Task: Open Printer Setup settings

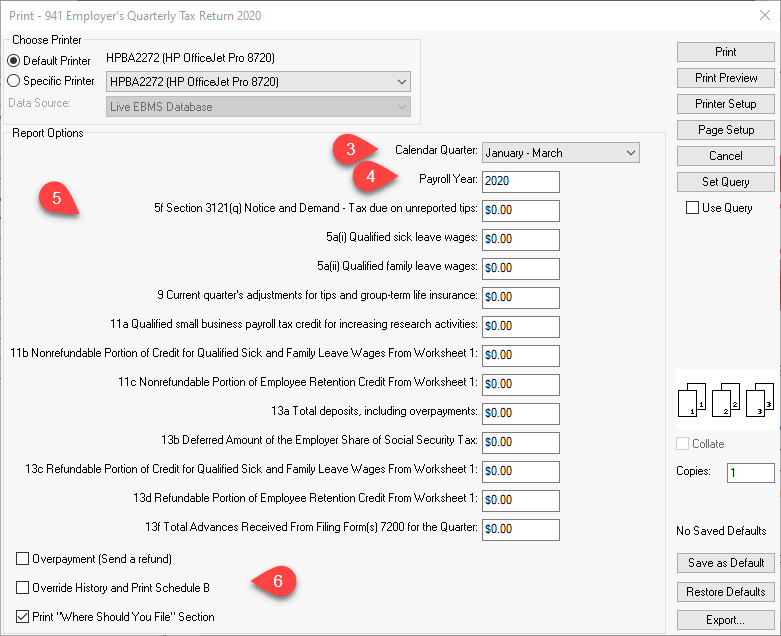Action: pyautogui.click(x=725, y=104)
